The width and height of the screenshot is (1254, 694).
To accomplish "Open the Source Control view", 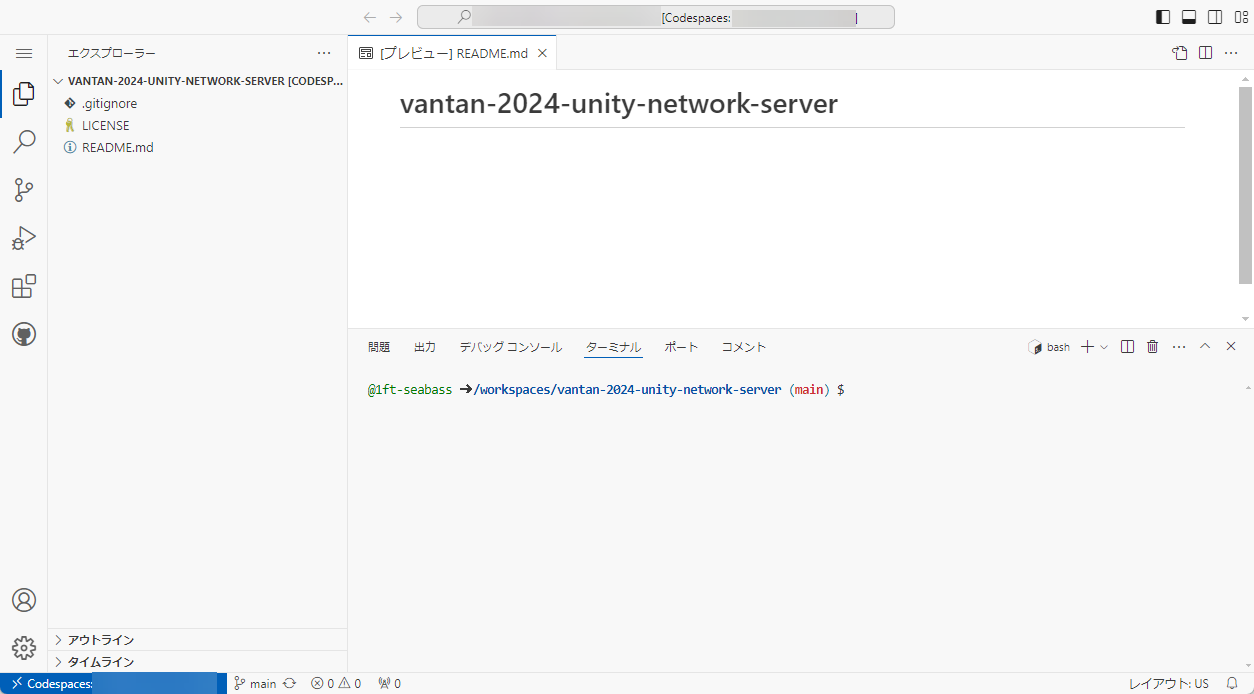I will coord(24,190).
